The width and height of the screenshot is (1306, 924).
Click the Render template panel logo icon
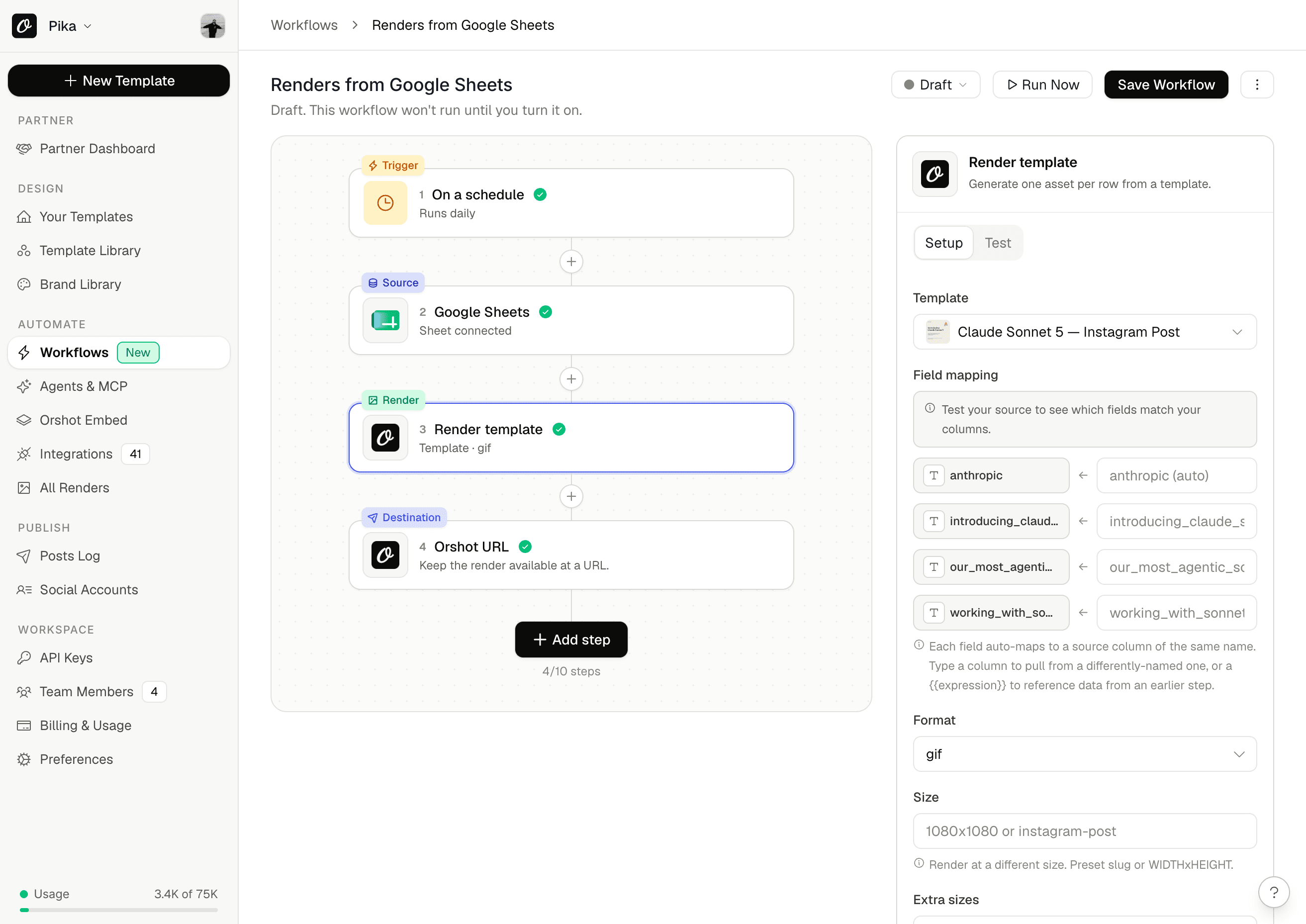pos(935,174)
